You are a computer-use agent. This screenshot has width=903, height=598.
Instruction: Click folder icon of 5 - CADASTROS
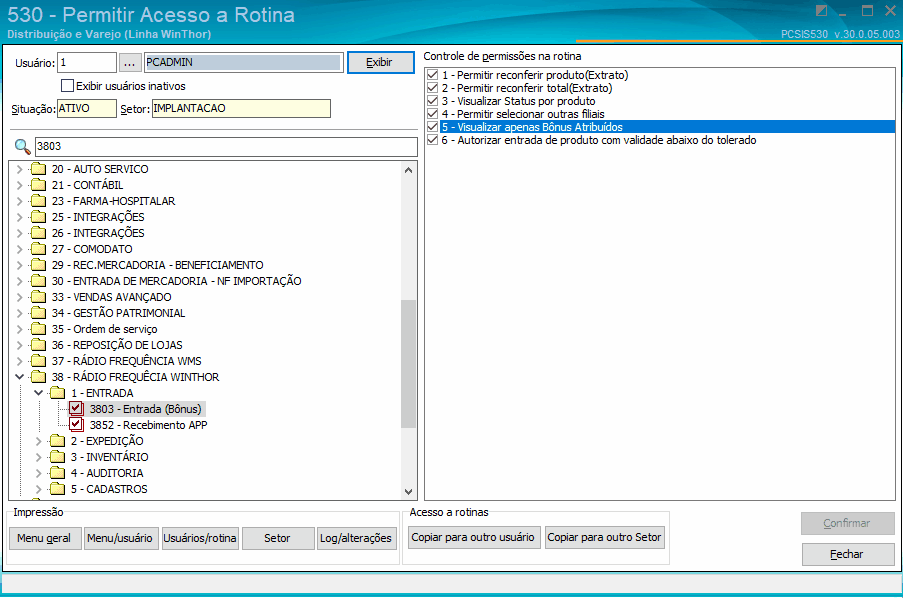click(x=58, y=489)
